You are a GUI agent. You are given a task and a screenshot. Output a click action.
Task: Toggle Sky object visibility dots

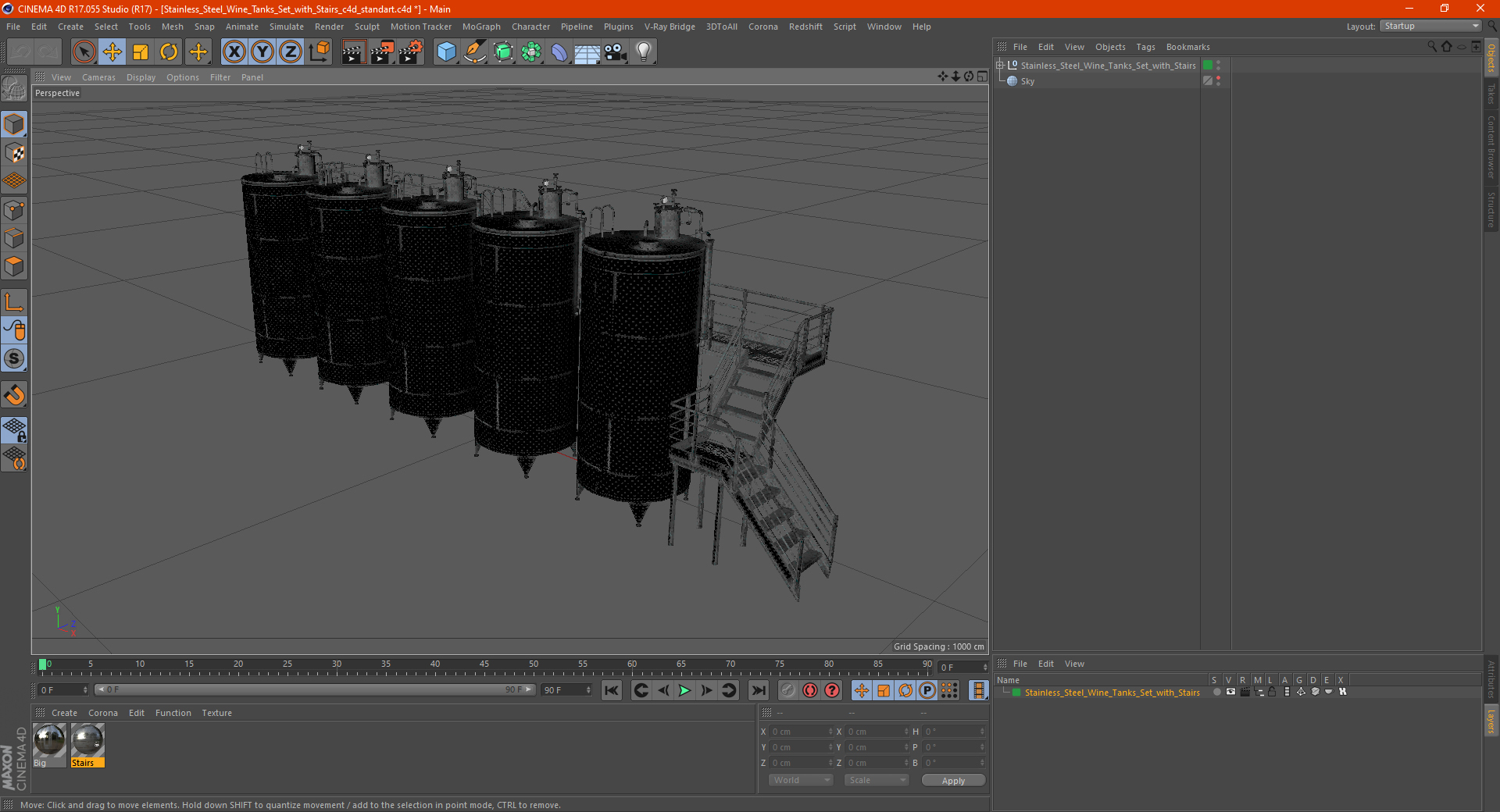1218,80
